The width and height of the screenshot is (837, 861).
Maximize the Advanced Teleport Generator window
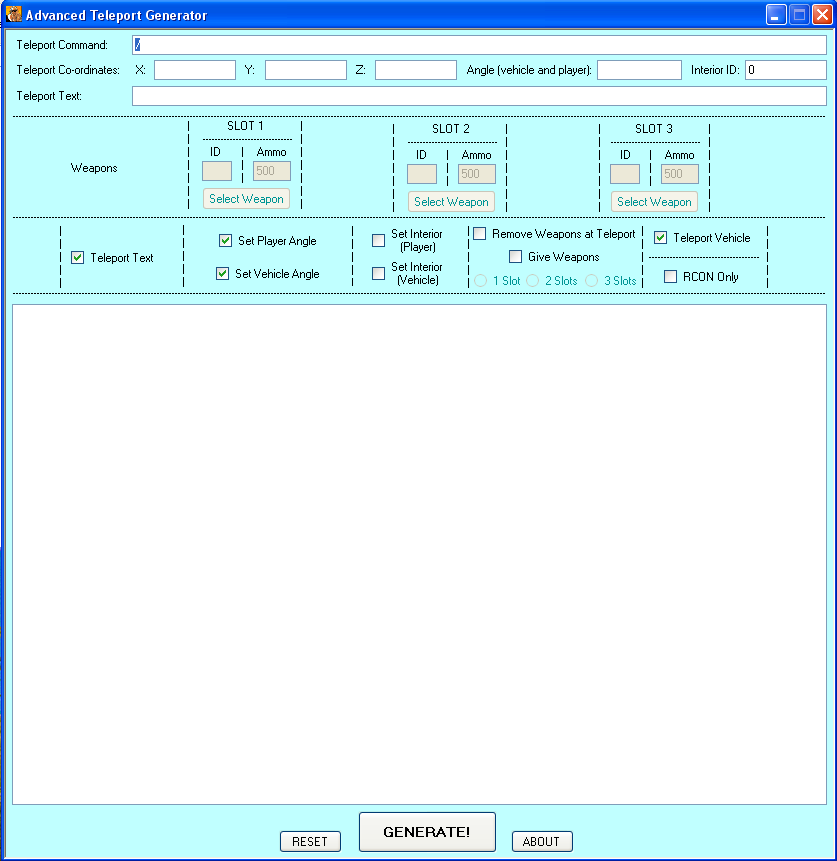pyautogui.click(x=799, y=15)
